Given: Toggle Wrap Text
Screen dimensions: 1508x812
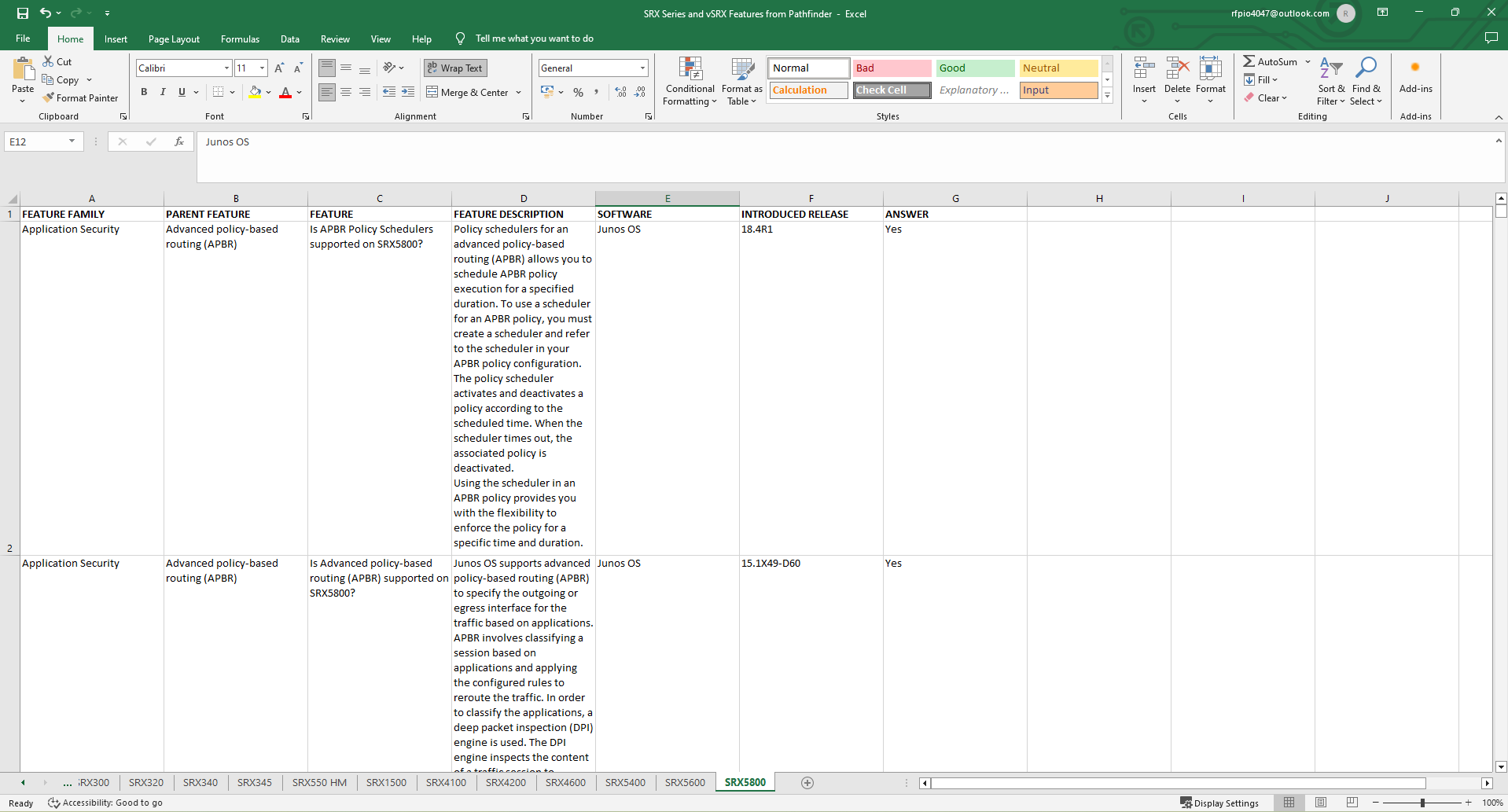Looking at the screenshot, I should [x=455, y=68].
